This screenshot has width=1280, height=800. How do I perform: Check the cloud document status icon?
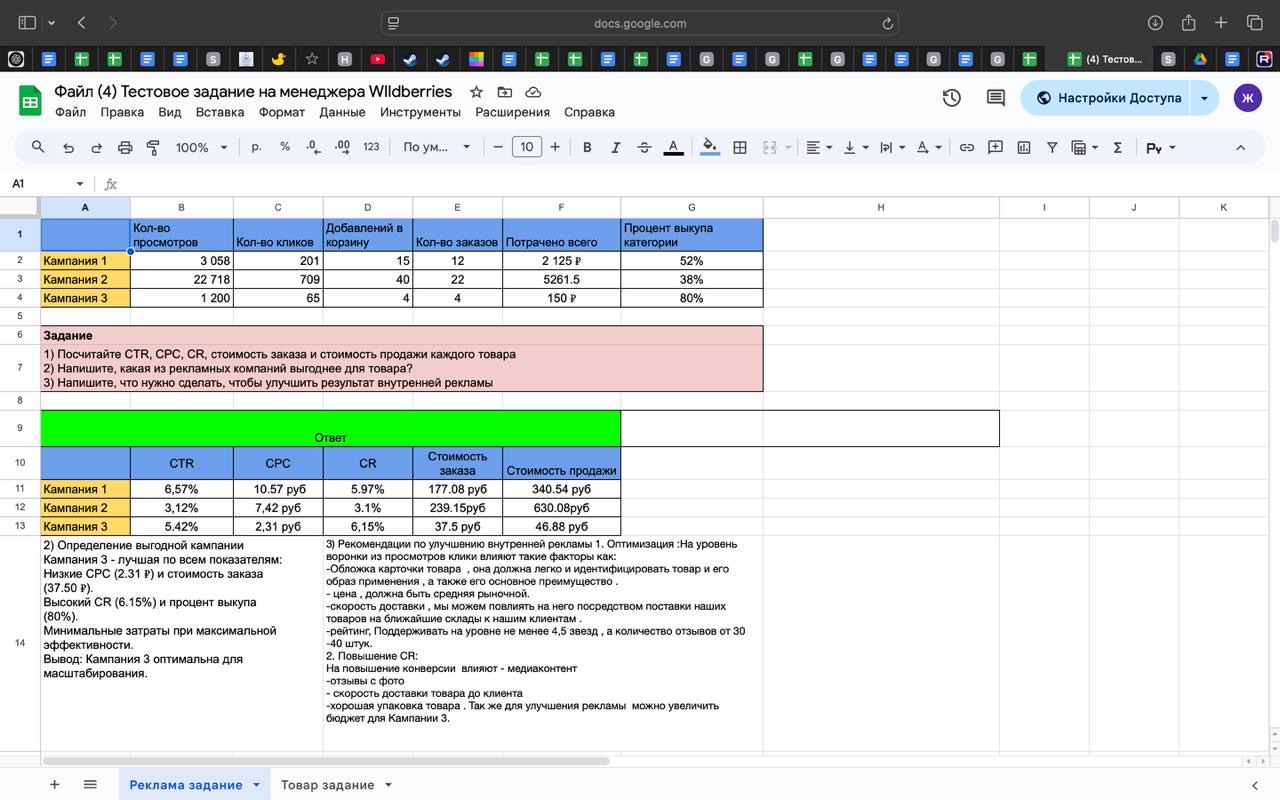click(533, 92)
